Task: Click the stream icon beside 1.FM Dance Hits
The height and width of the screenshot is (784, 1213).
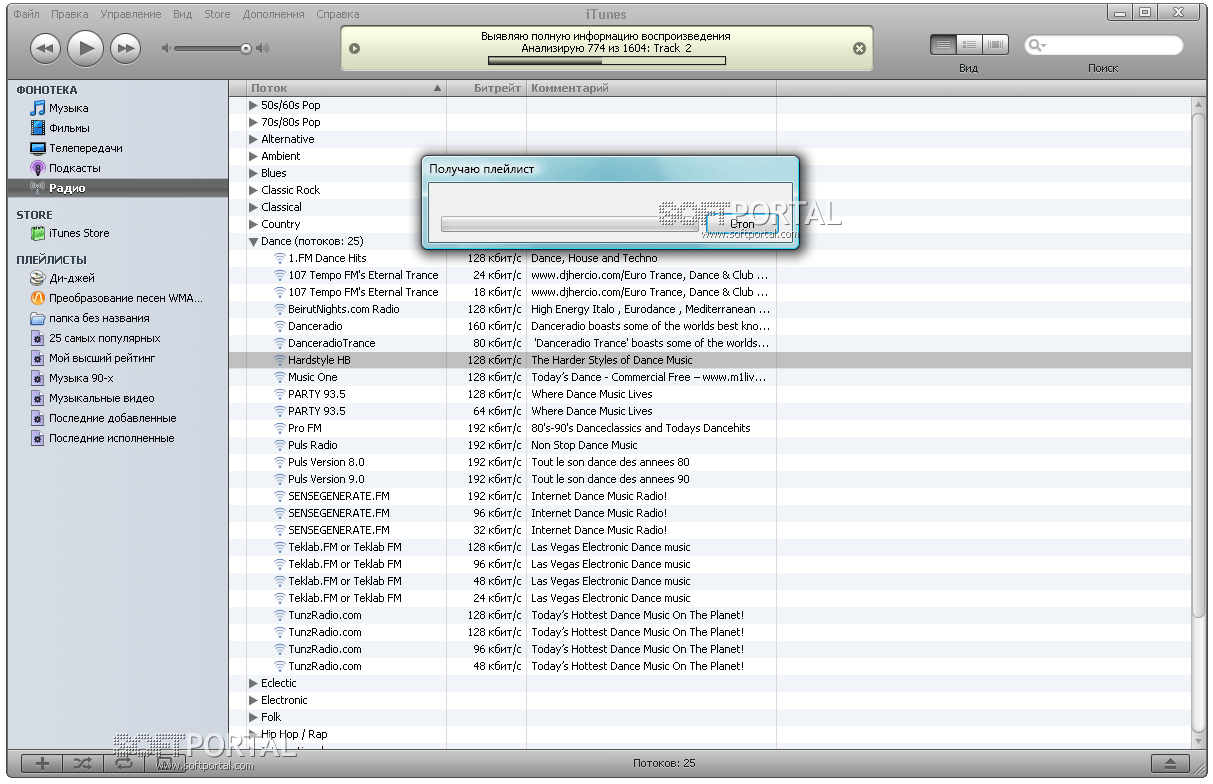Action: [x=280, y=258]
